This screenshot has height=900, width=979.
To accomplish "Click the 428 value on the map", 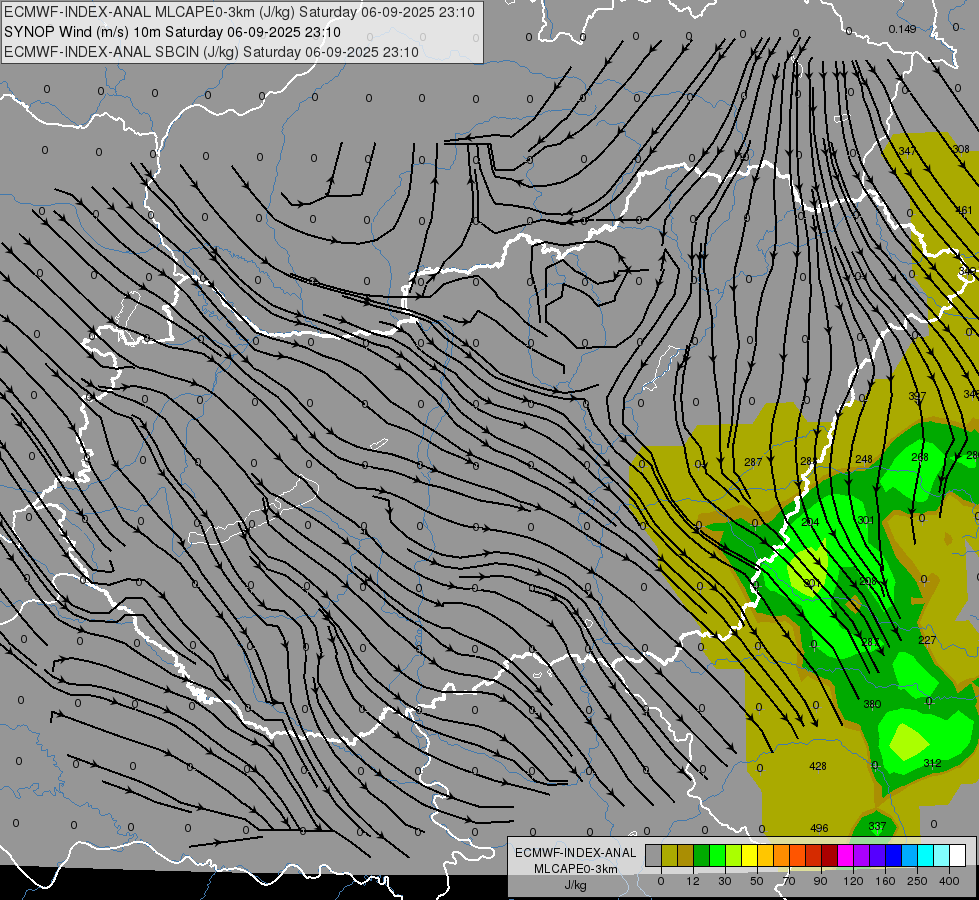I will (x=818, y=766).
